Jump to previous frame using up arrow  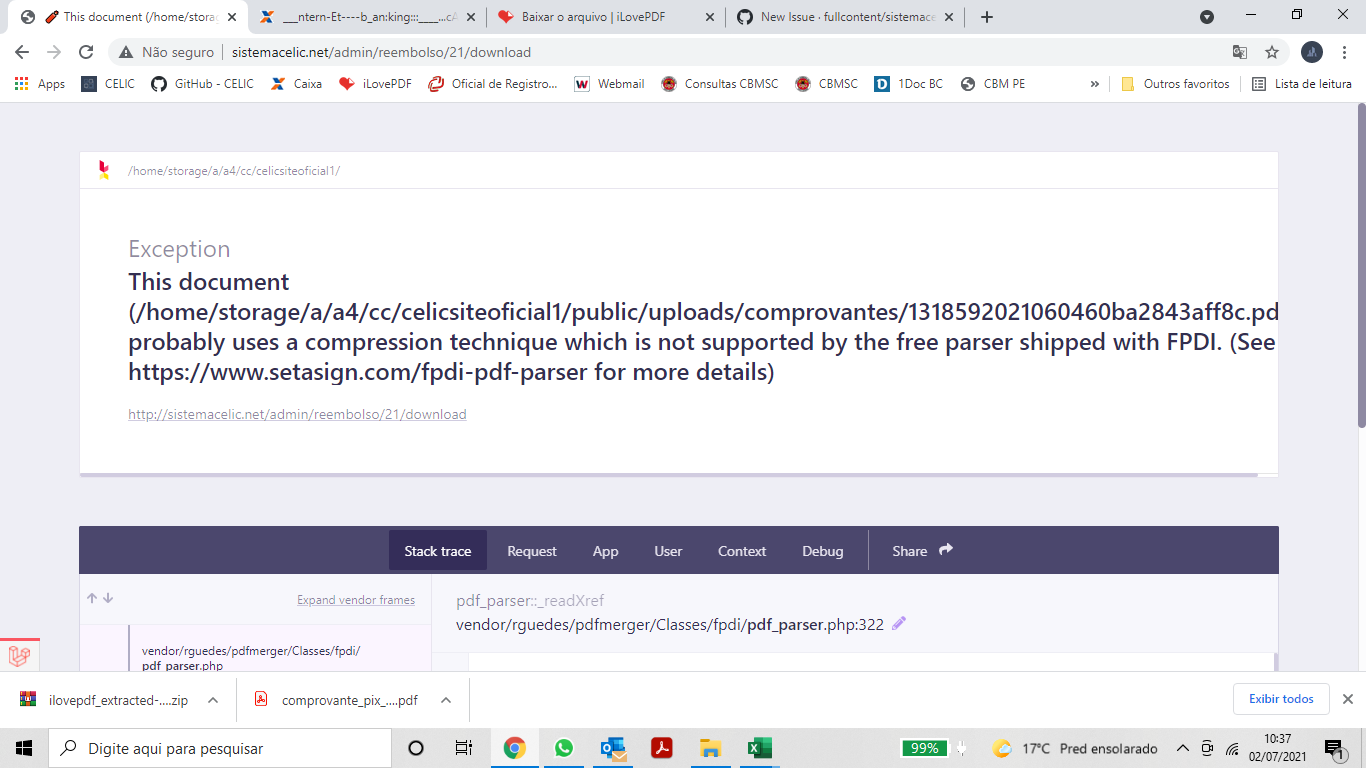click(x=91, y=598)
